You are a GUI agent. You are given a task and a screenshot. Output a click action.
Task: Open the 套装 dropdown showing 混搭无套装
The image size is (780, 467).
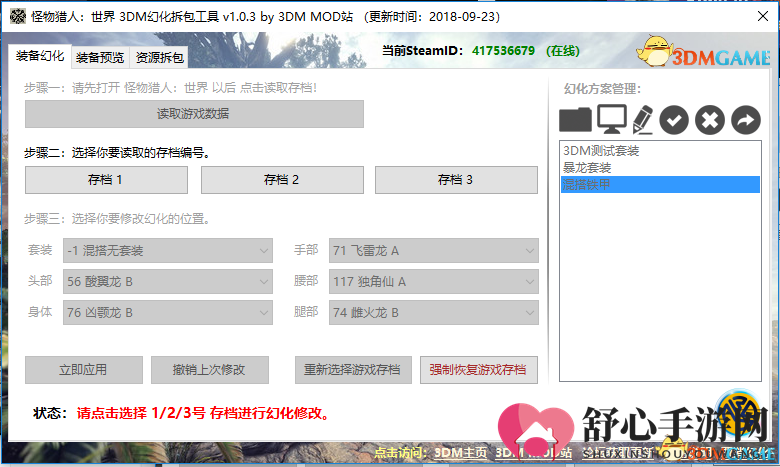[x=168, y=251]
